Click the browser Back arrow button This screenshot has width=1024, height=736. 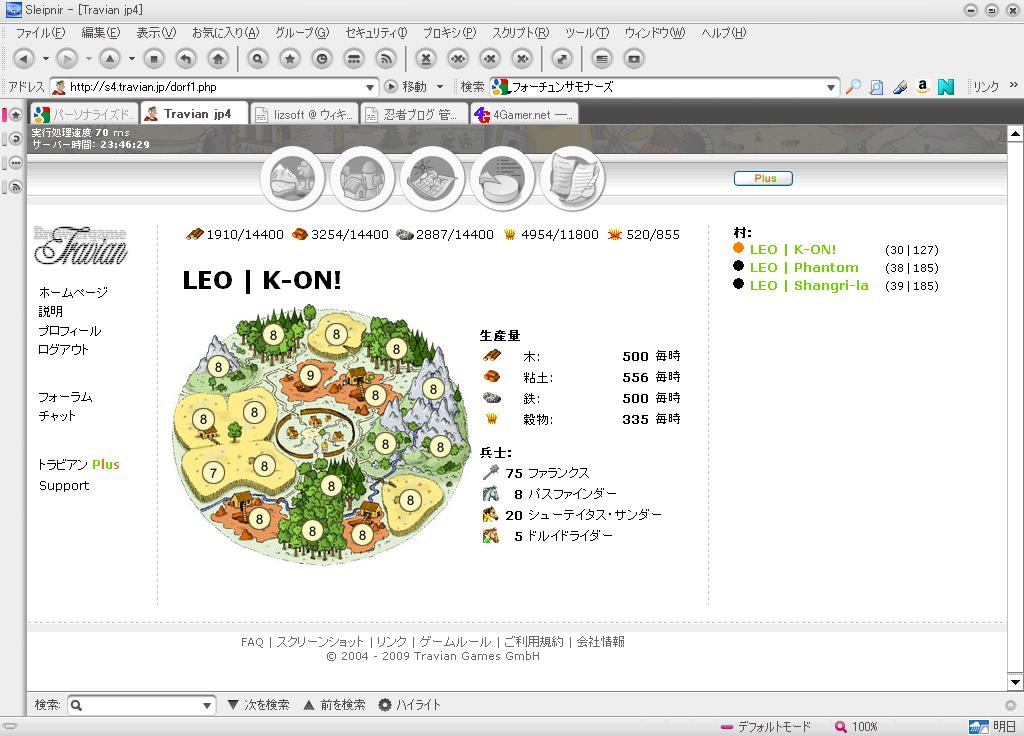(x=24, y=59)
